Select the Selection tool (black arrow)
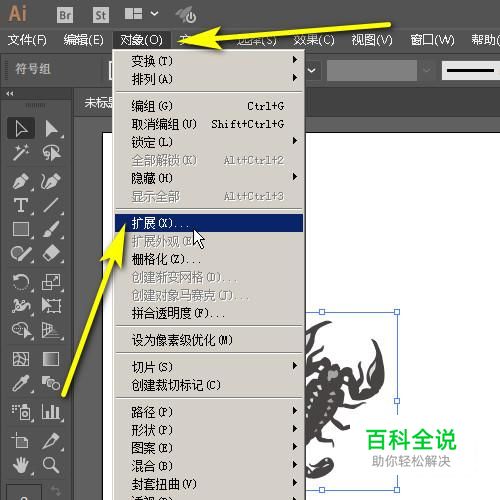This screenshot has height=500, width=500. (x=21, y=128)
